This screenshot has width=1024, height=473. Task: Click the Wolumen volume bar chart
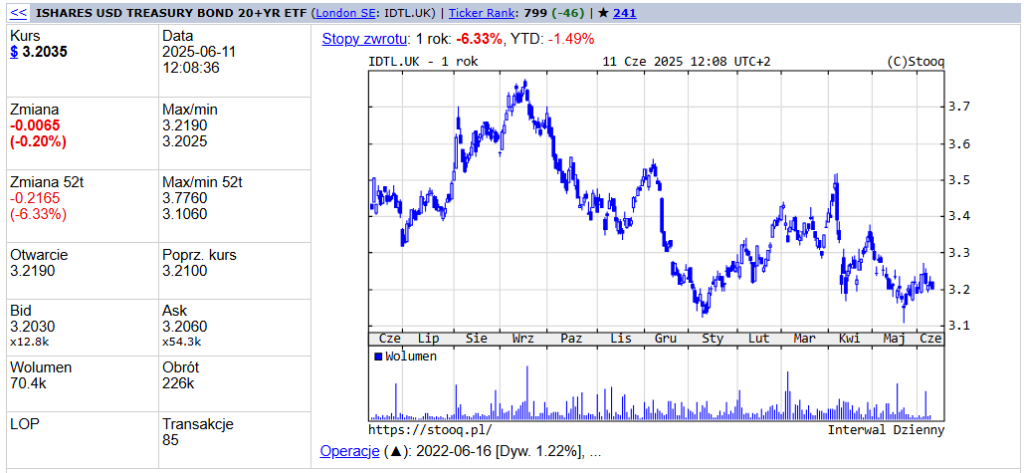[x=656, y=383]
